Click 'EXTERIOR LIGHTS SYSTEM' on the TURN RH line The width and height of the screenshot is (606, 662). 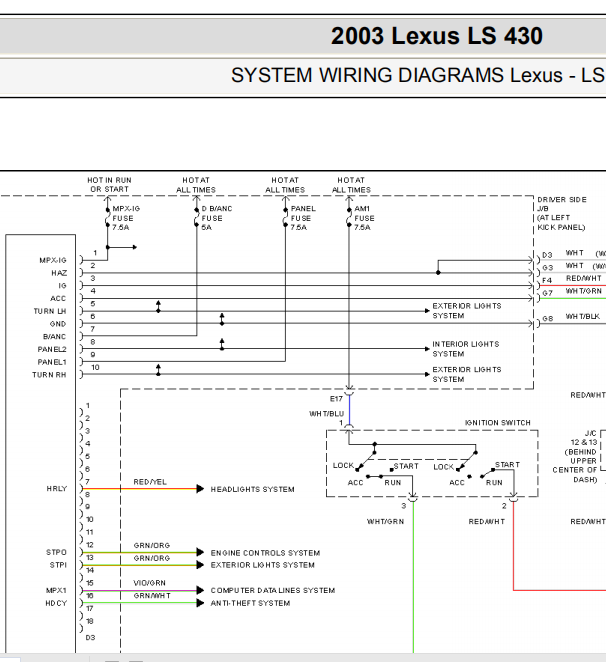pyautogui.click(x=467, y=374)
